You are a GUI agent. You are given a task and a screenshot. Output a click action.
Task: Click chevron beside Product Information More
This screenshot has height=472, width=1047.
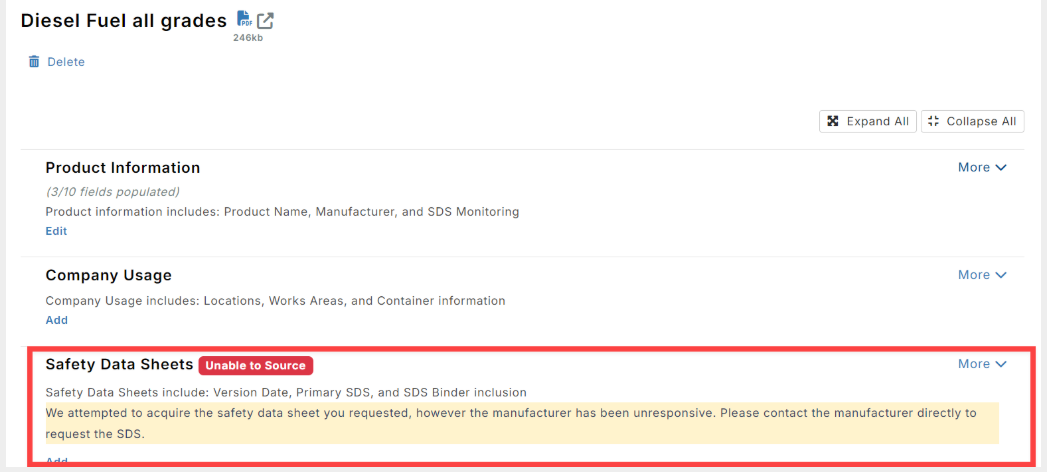coord(1001,168)
